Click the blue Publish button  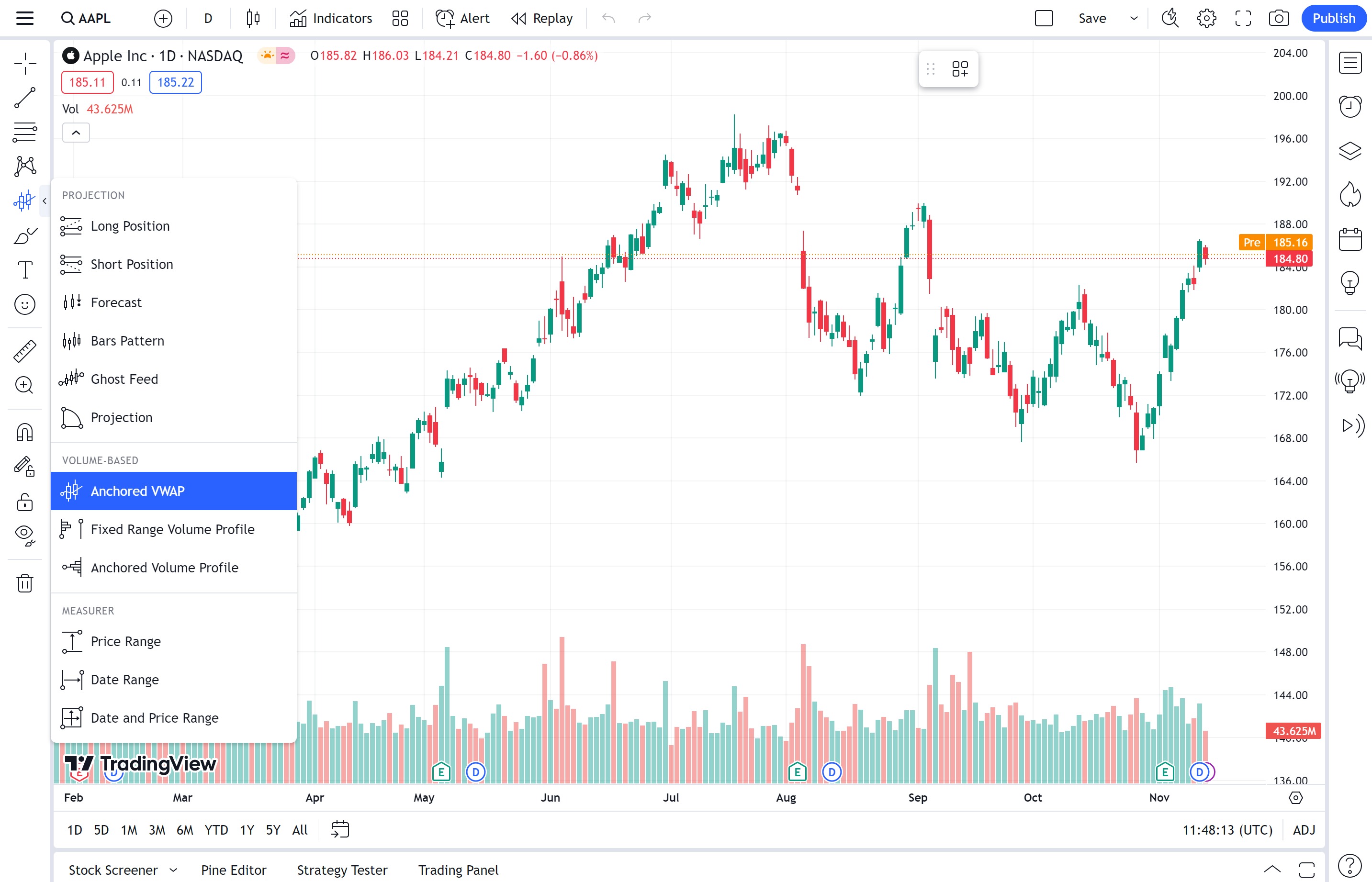[1334, 18]
